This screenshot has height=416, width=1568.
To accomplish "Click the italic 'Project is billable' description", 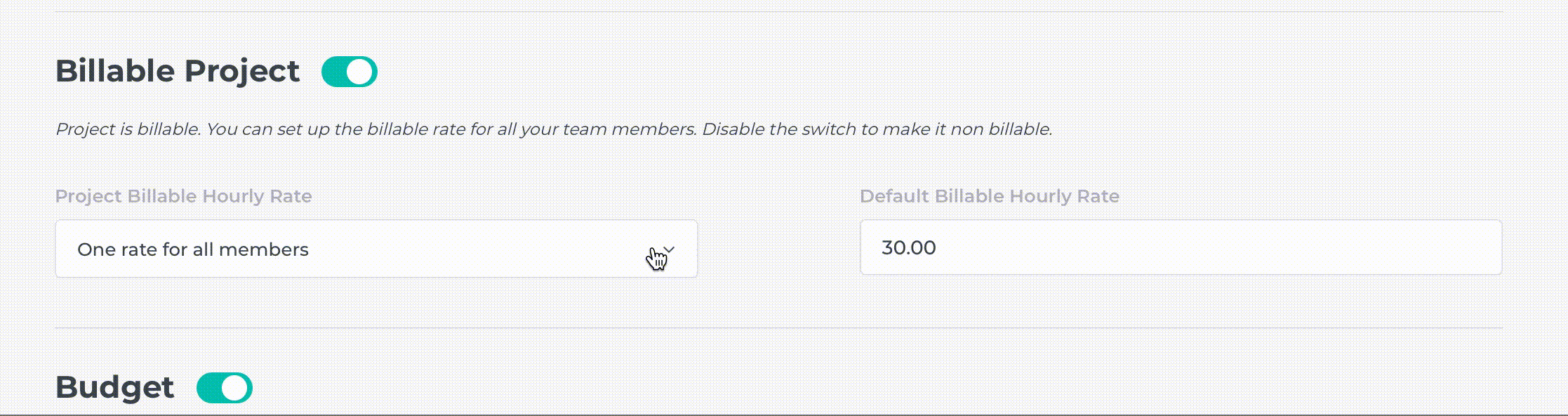I will (x=128, y=129).
